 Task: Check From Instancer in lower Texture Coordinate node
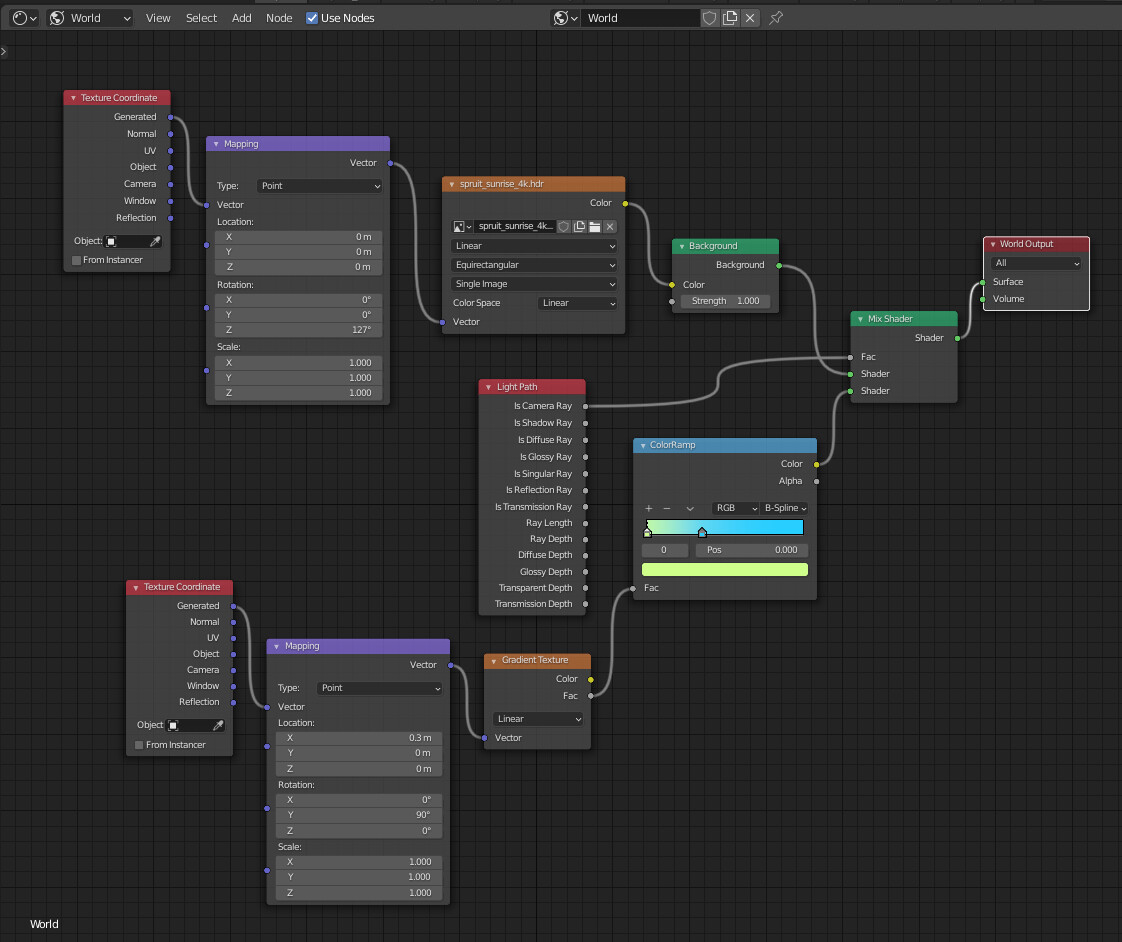140,745
